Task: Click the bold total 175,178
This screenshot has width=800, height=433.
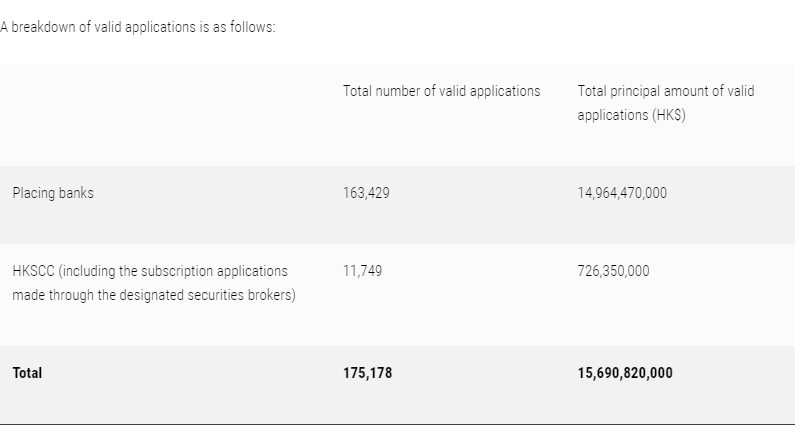Action: (x=367, y=373)
